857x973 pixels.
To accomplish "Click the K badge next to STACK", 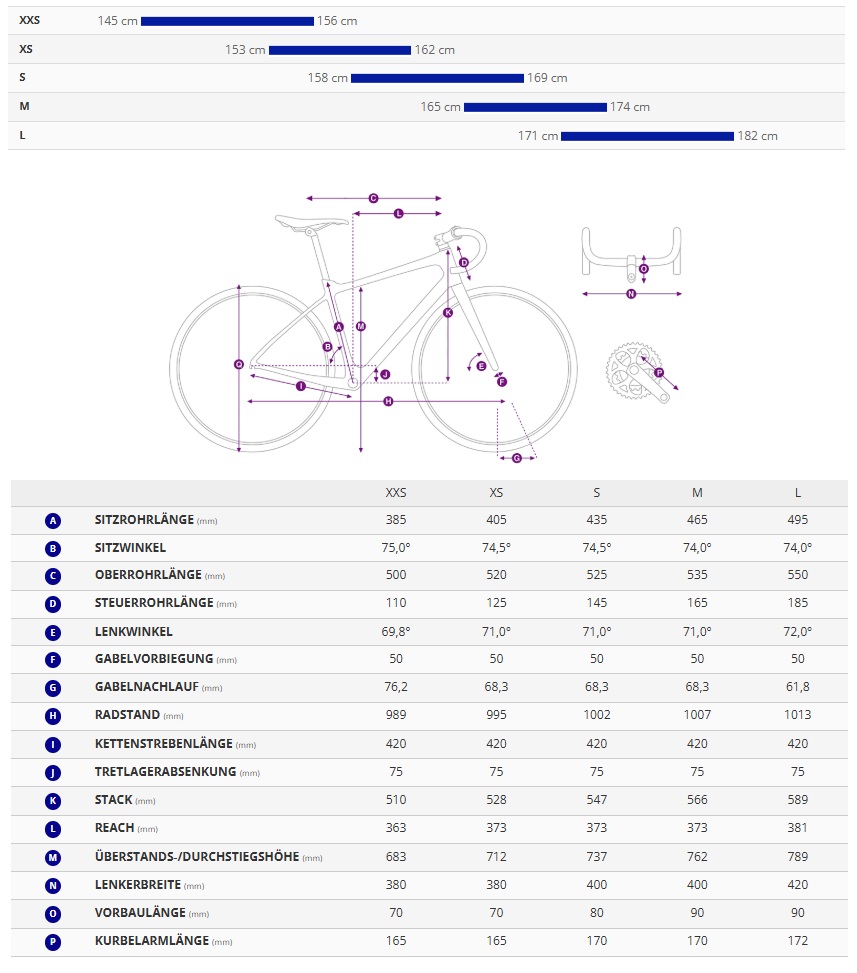I will point(53,800).
